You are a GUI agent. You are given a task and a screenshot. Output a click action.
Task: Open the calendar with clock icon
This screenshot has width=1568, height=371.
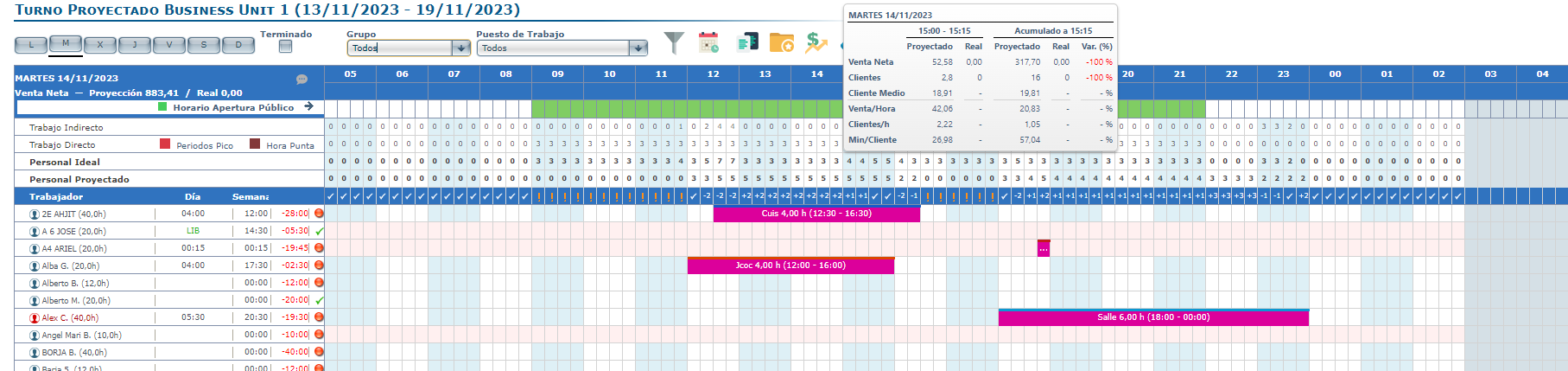(708, 42)
